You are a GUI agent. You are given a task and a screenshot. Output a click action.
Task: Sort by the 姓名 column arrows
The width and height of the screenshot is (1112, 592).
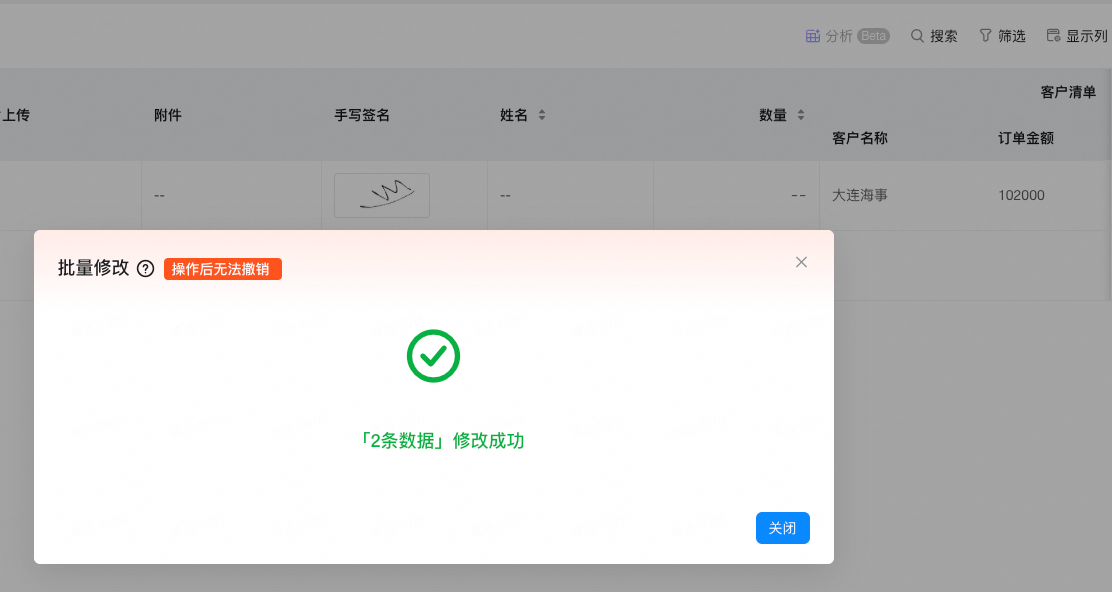[542, 115]
